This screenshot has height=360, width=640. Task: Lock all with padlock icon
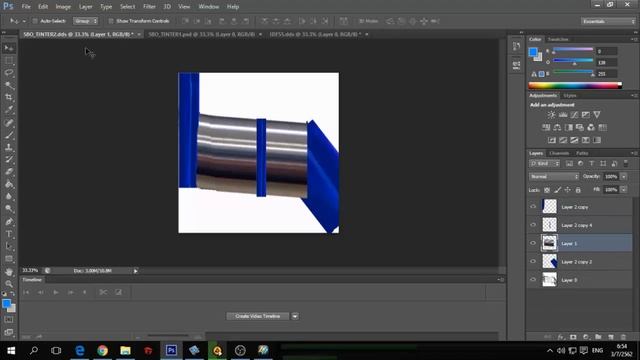coord(578,190)
